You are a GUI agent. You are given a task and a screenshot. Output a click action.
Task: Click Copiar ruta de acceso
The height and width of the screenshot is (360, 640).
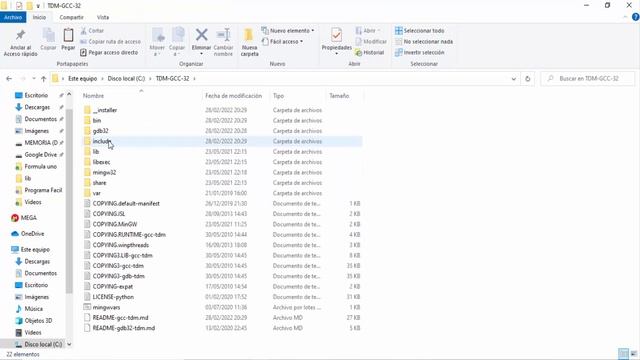tap(110, 42)
